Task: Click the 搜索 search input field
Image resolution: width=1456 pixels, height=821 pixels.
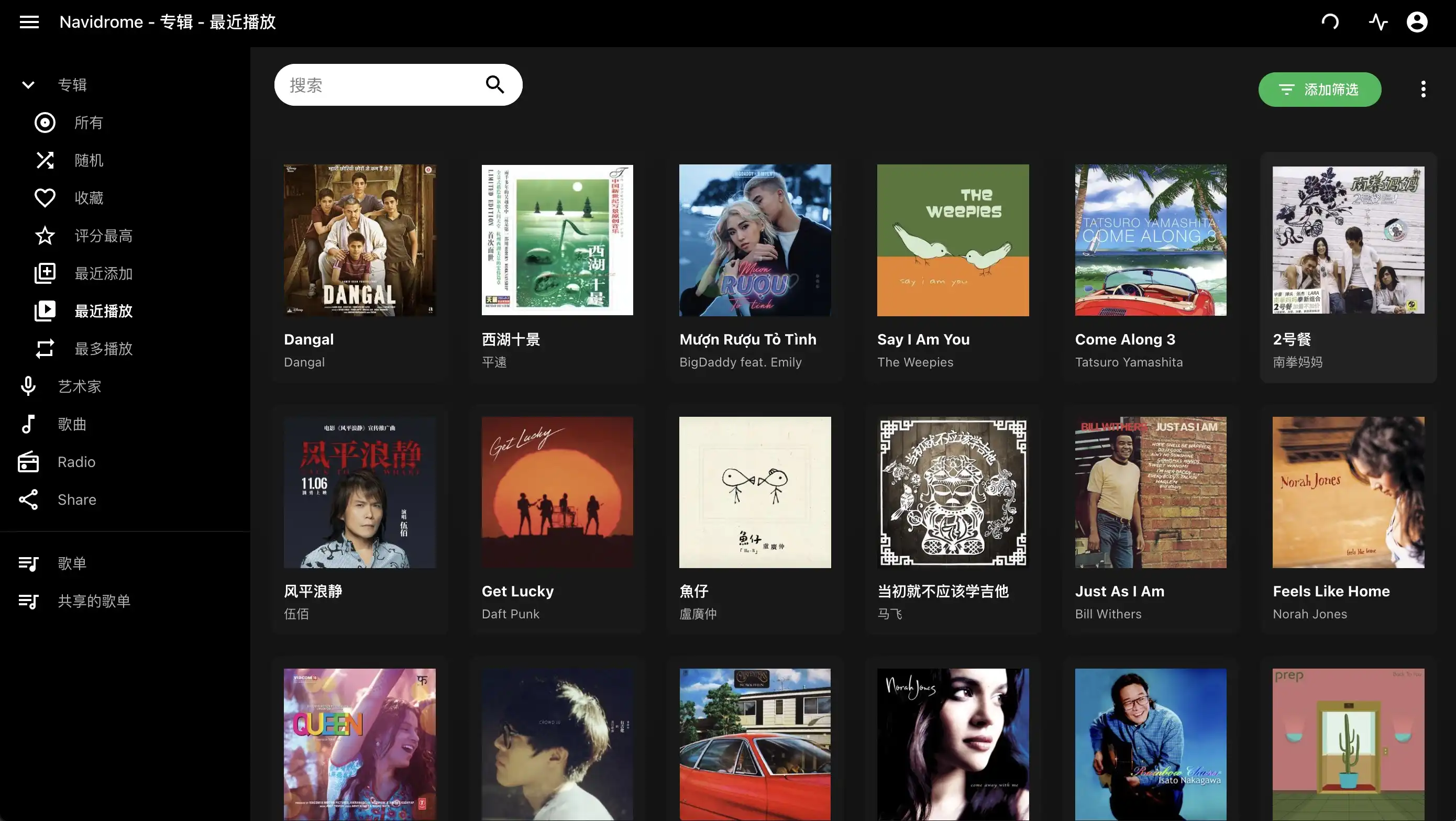Action: pos(384,85)
